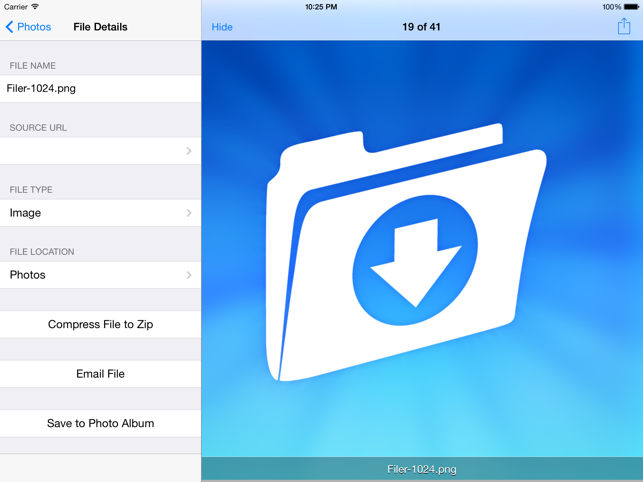Tap the Photos file location label
Viewport: 643px width, 482px height.
tap(28, 275)
